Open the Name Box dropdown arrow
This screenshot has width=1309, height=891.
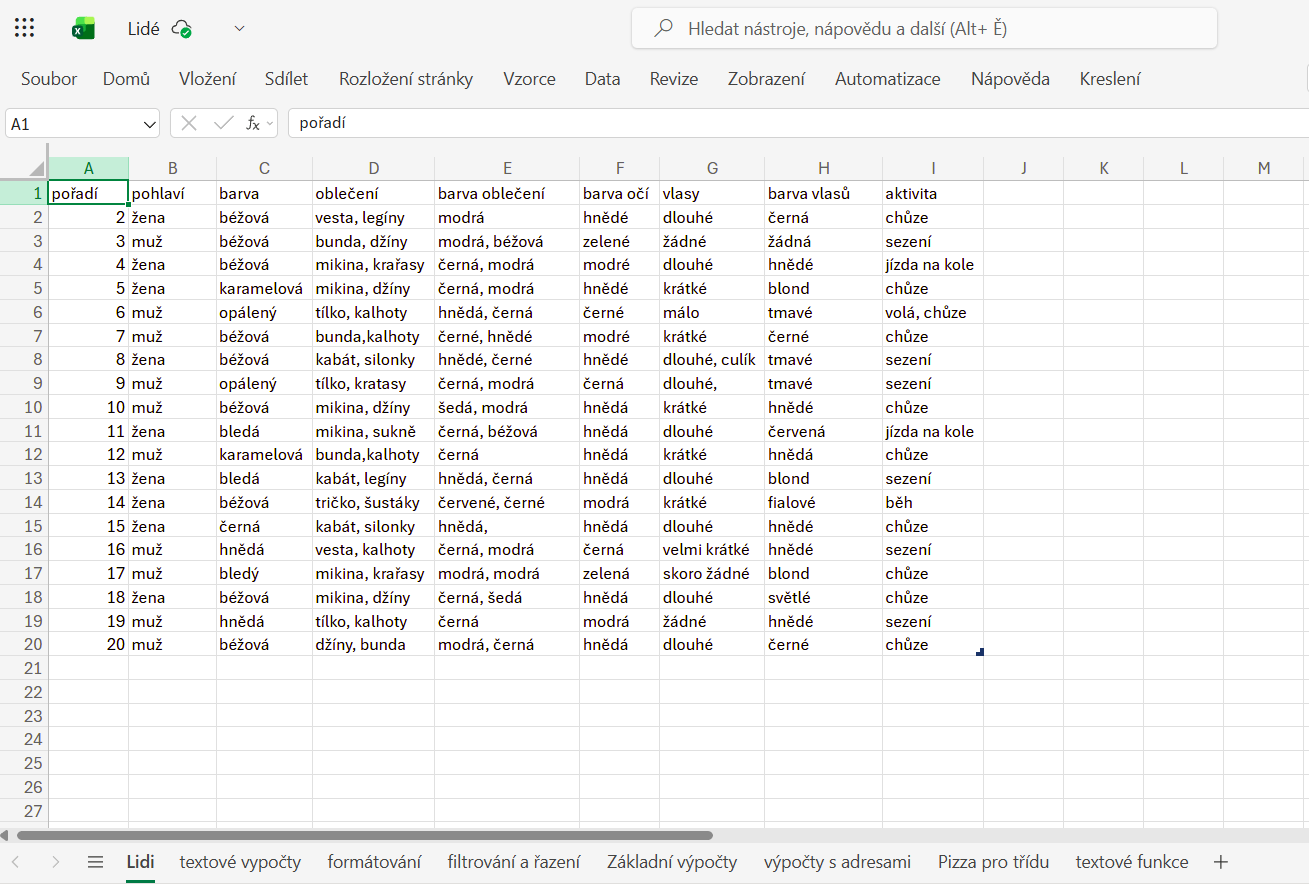150,124
